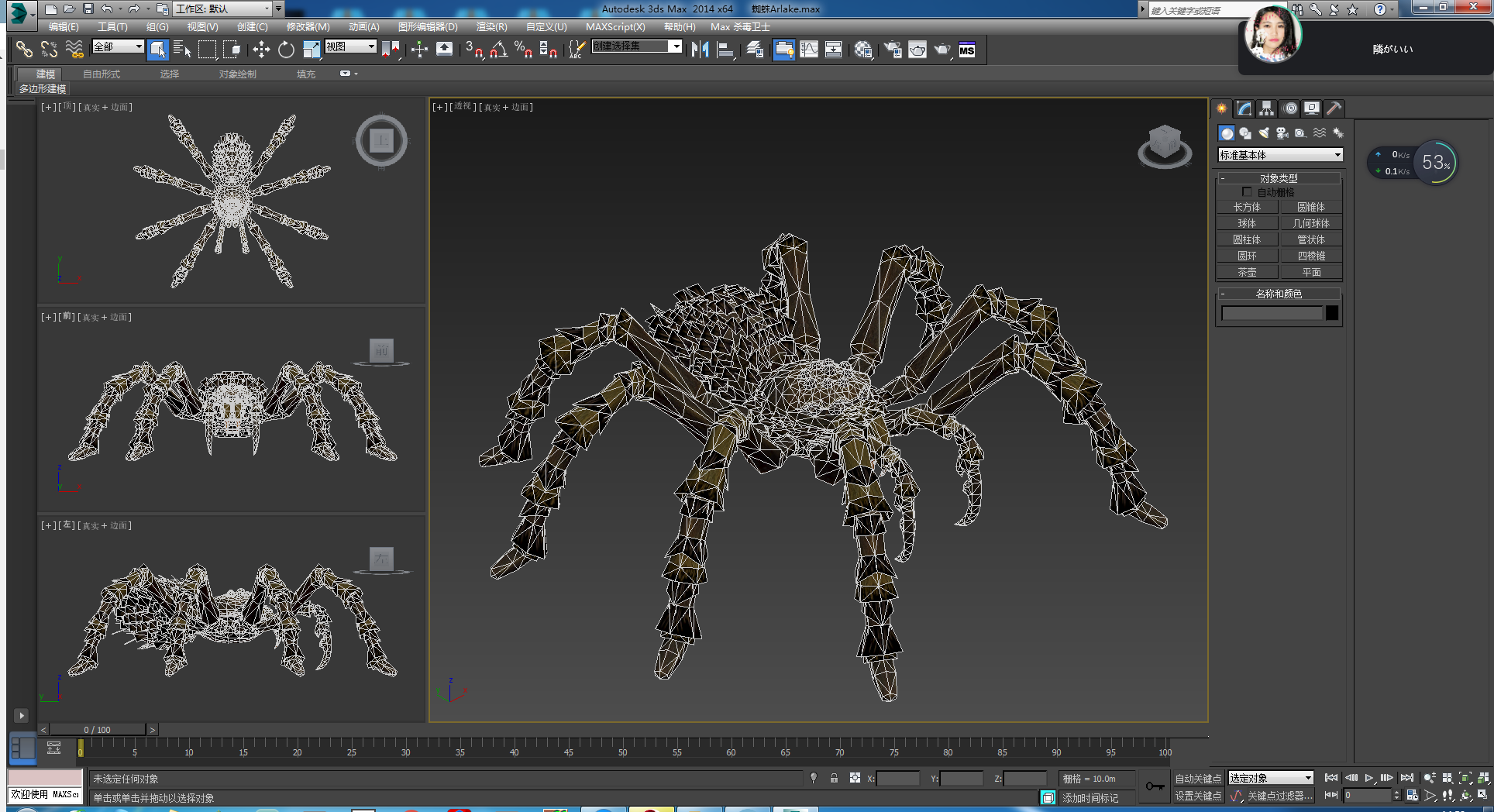Open the Layer Manager icon
Screen dimensions: 1494x812
(x=755, y=50)
